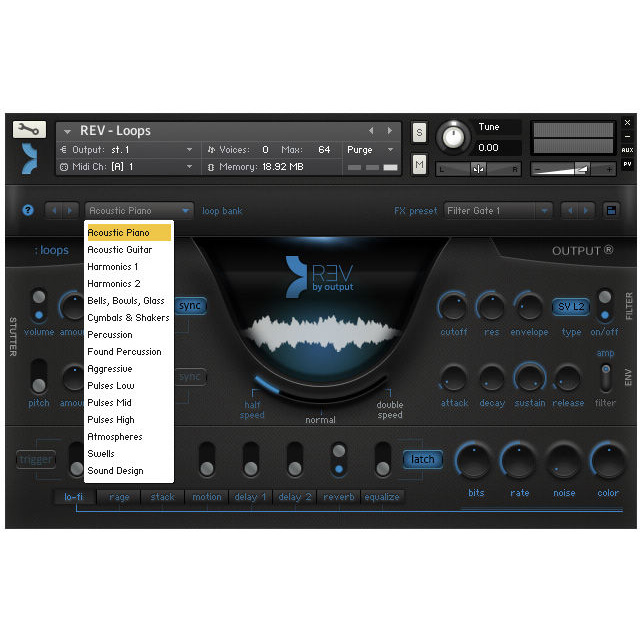The image size is (642, 642).
Task: Select Pulses High loop bank
Action: point(129,420)
